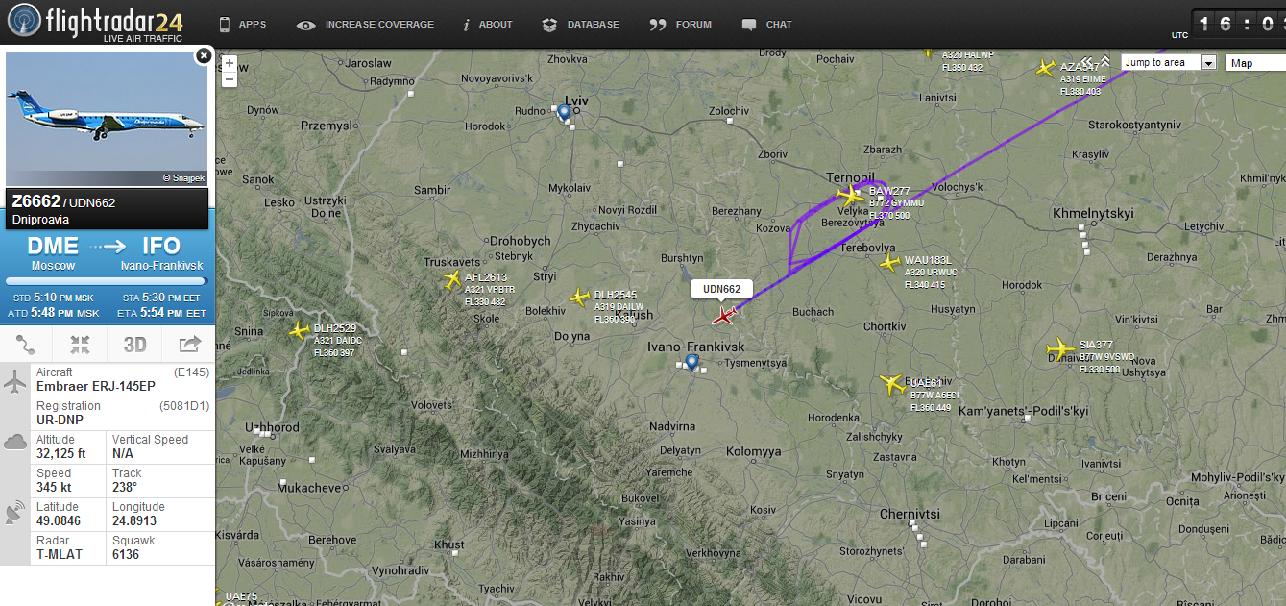Viewport: 1286px width, 606px height.
Task: Click the SIA377 yellow plane icon
Action: [1060, 349]
